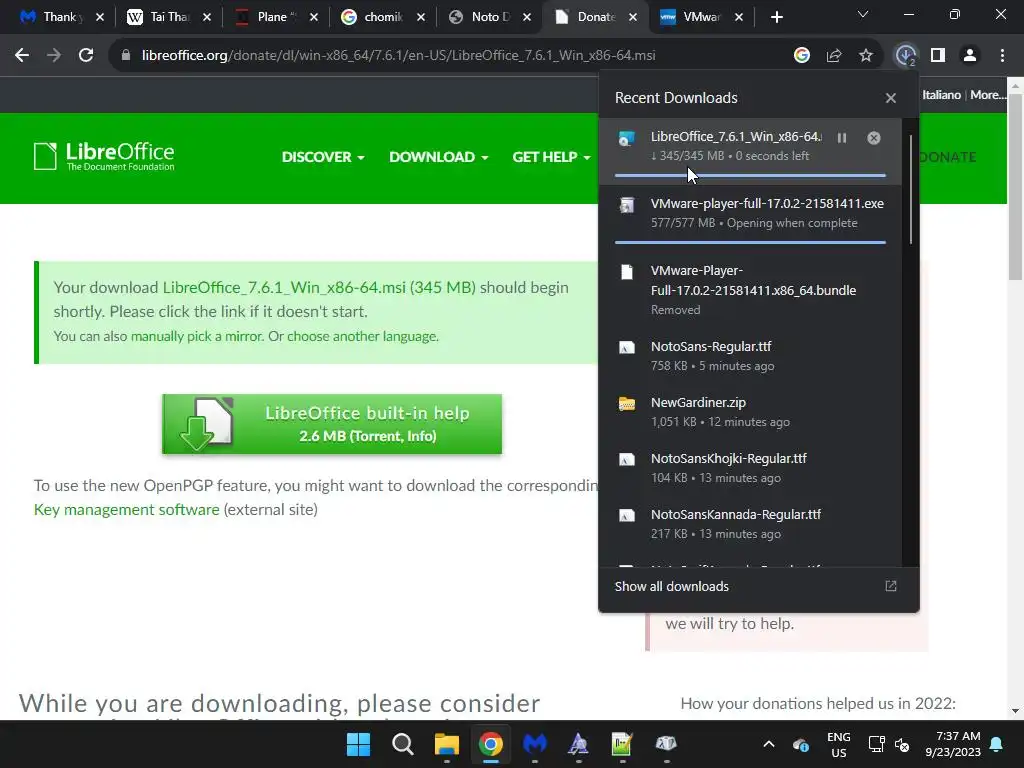Screen dimensions: 1024x768
Task: Click manually pick a mirror link
Action: 197,336
